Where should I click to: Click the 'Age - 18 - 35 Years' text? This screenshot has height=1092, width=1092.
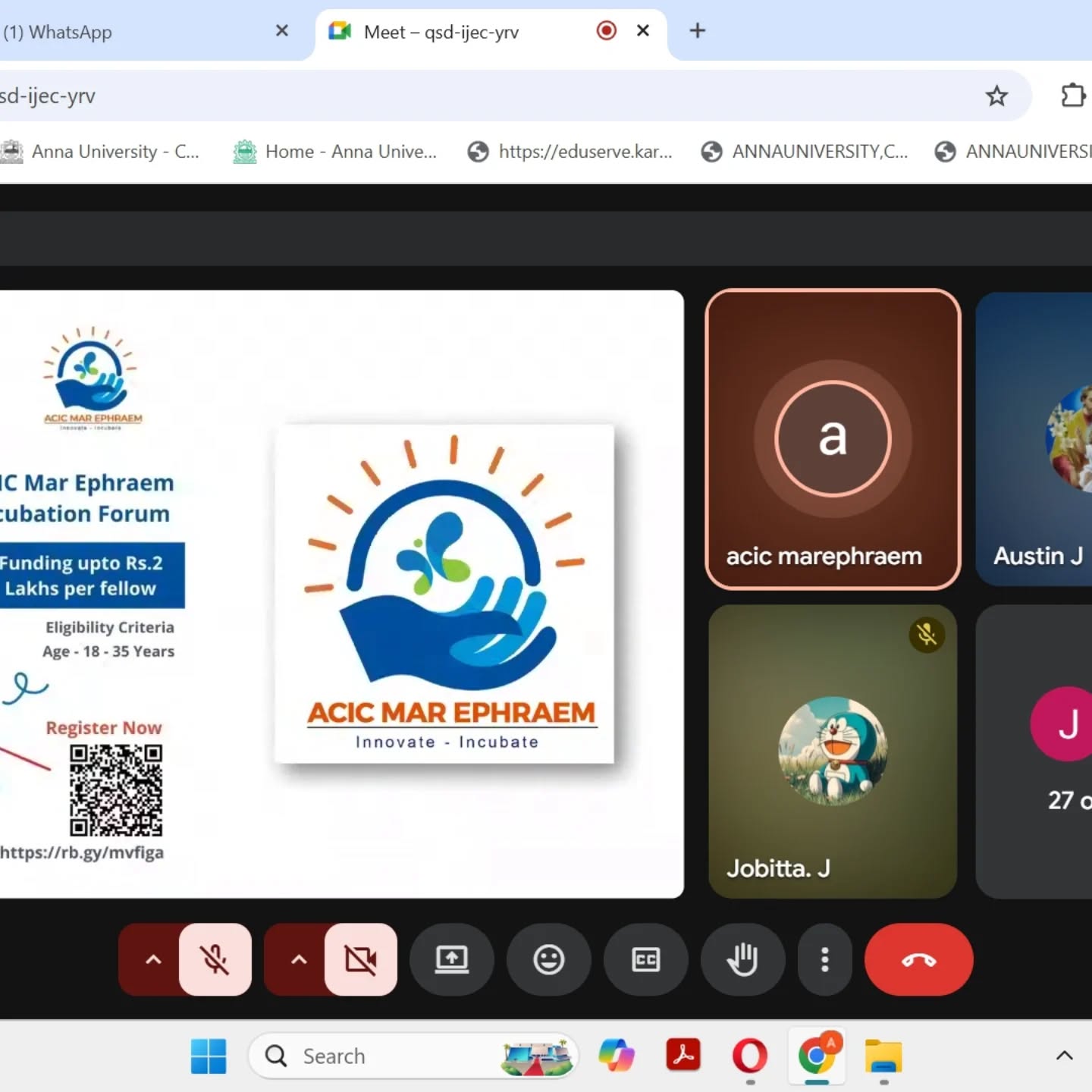tap(108, 651)
